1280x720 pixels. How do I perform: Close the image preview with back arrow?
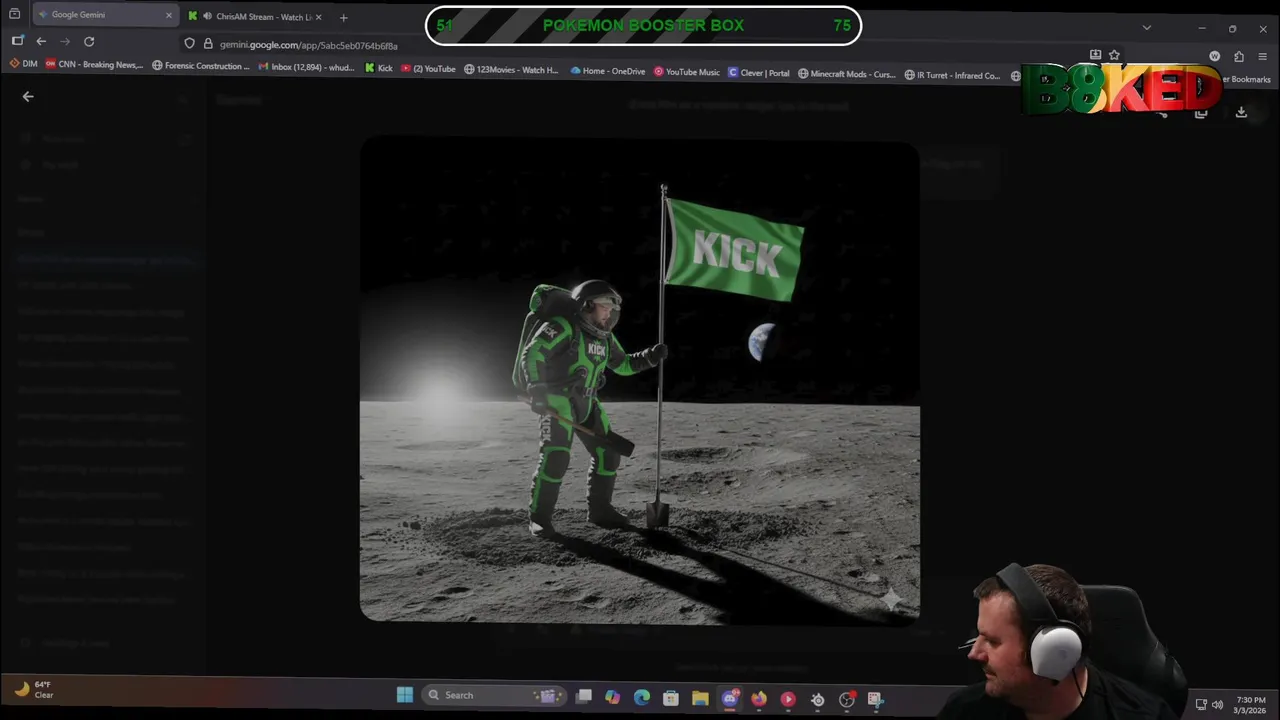click(x=28, y=97)
